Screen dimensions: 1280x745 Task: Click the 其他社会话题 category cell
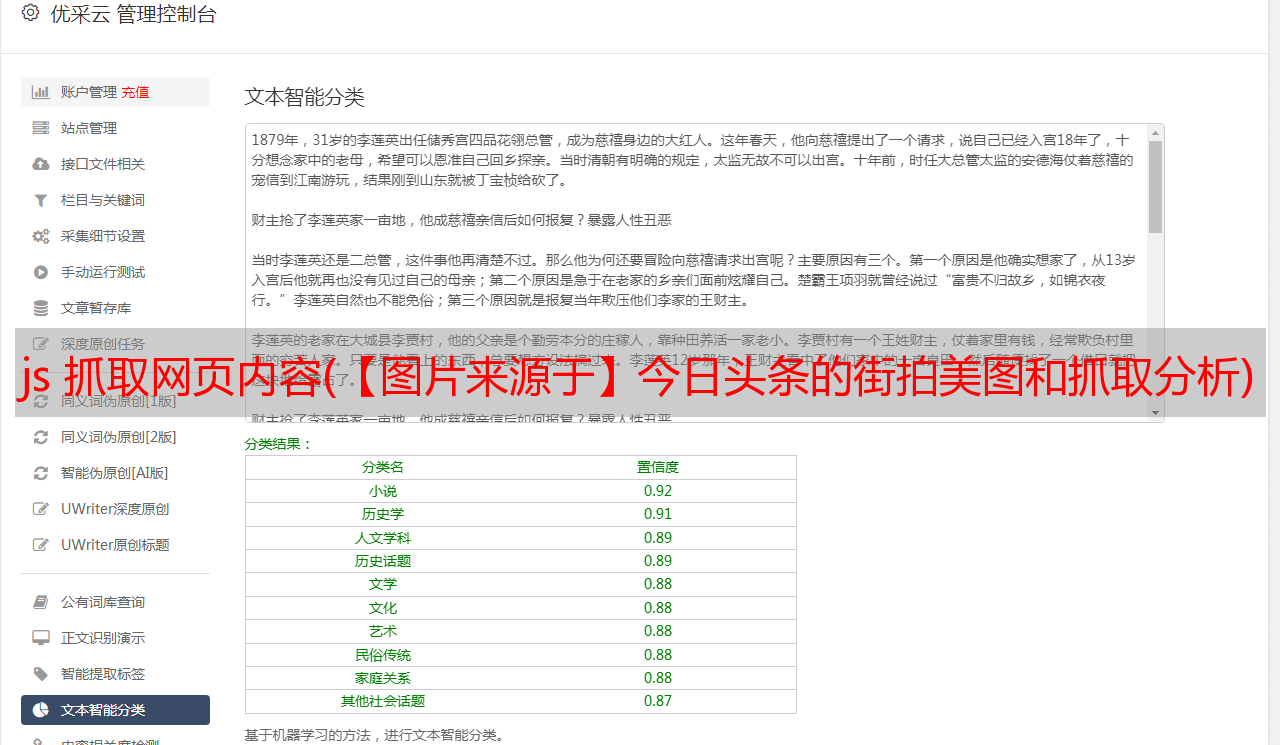[x=382, y=701]
